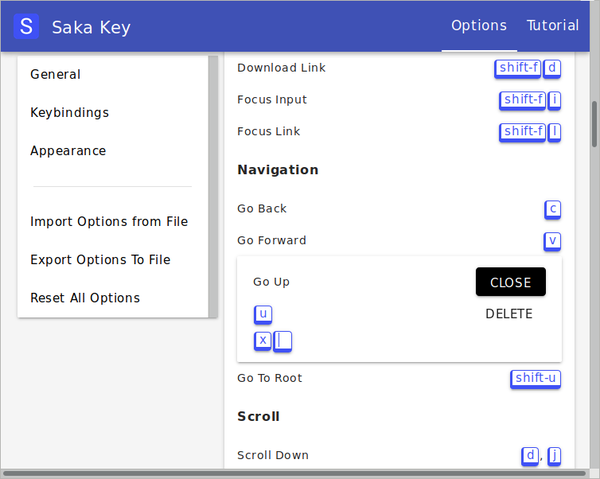Click the Saka Key title text
The image size is (600, 479).
coord(91,28)
